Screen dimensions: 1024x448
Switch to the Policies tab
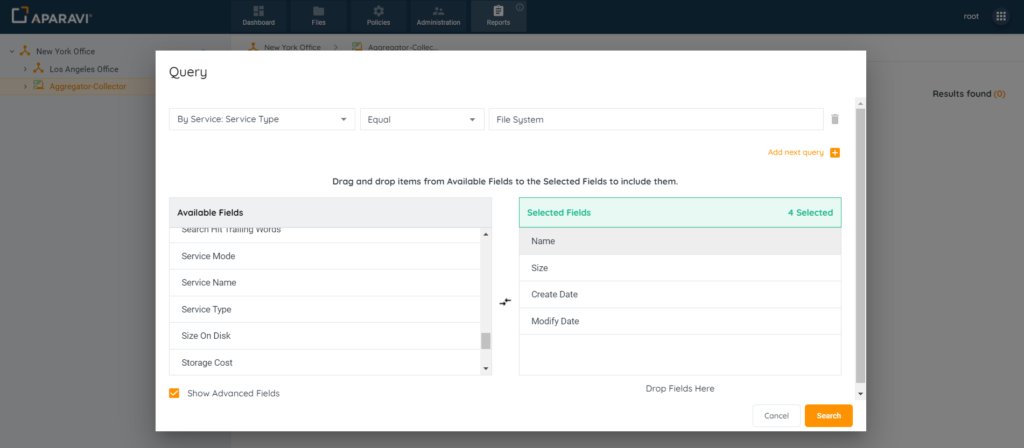point(378,16)
